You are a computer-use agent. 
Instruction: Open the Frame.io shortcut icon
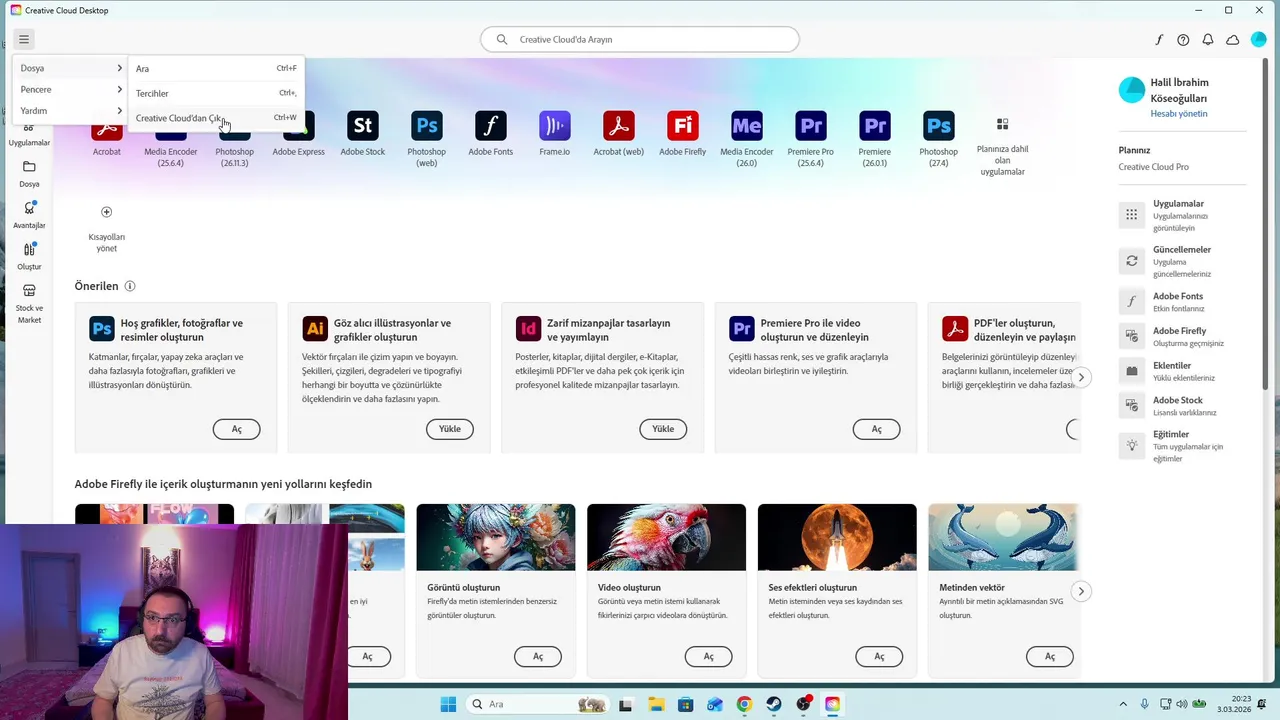pyautogui.click(x=554, y=126)
